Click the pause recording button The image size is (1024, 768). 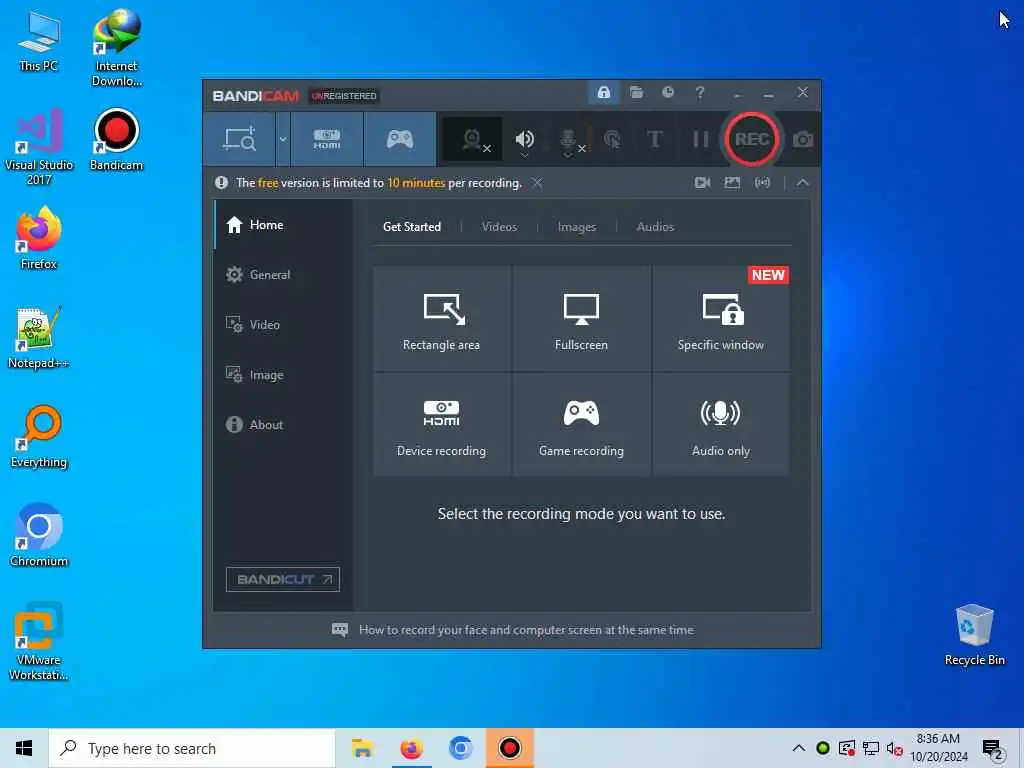[x=701, y=139]
